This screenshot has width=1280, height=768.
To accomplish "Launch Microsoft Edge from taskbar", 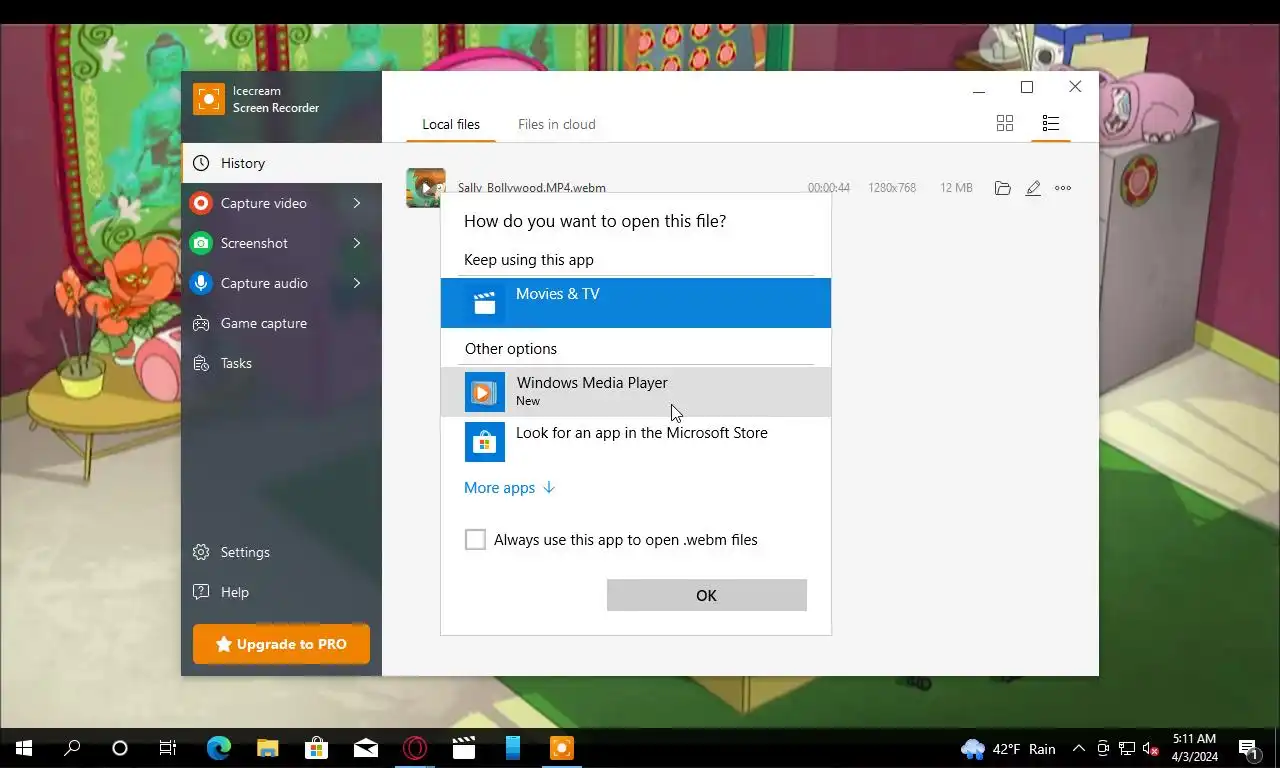I will pyautogui.click(x=218, y=748).
